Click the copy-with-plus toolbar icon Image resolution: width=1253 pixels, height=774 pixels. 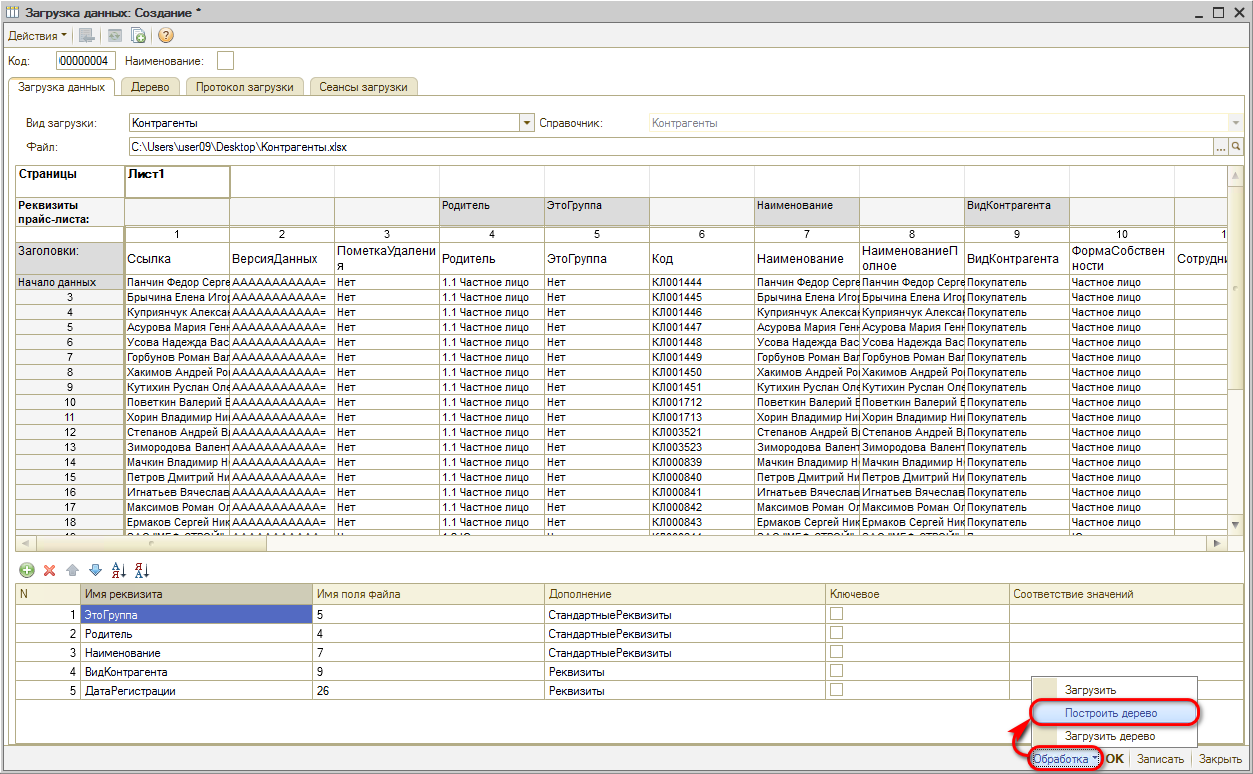pos(139,36)
